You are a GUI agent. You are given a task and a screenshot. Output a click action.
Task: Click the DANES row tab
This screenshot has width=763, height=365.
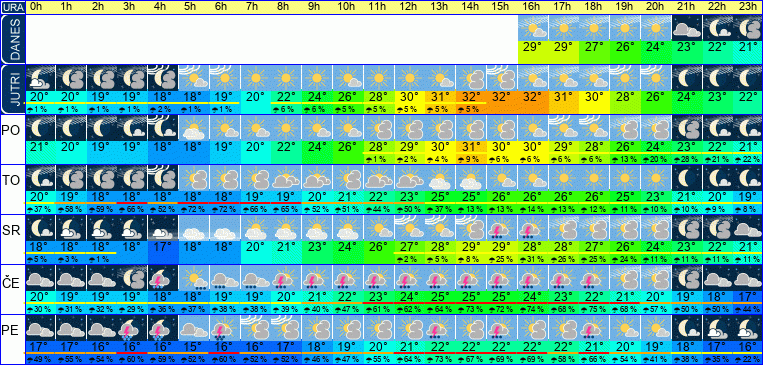[x=12, y=39]
